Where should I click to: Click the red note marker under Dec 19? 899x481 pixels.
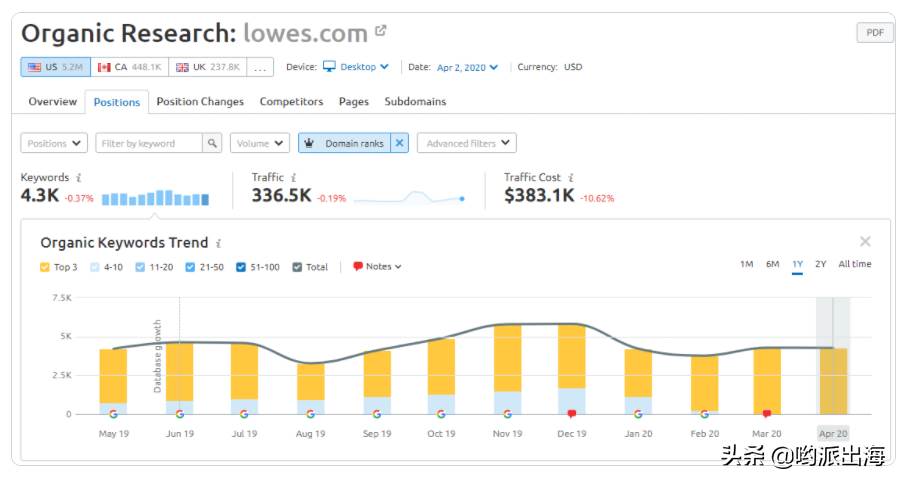tap(572, 414)
